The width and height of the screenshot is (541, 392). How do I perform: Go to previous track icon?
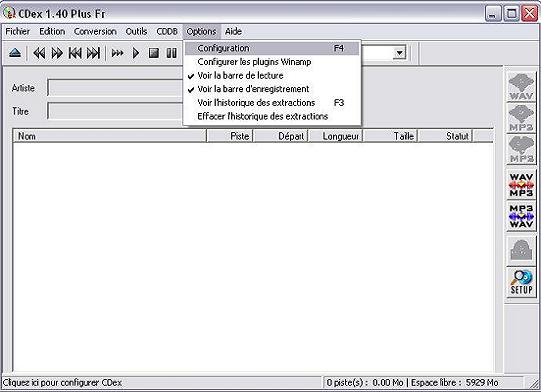coord(75,53)
